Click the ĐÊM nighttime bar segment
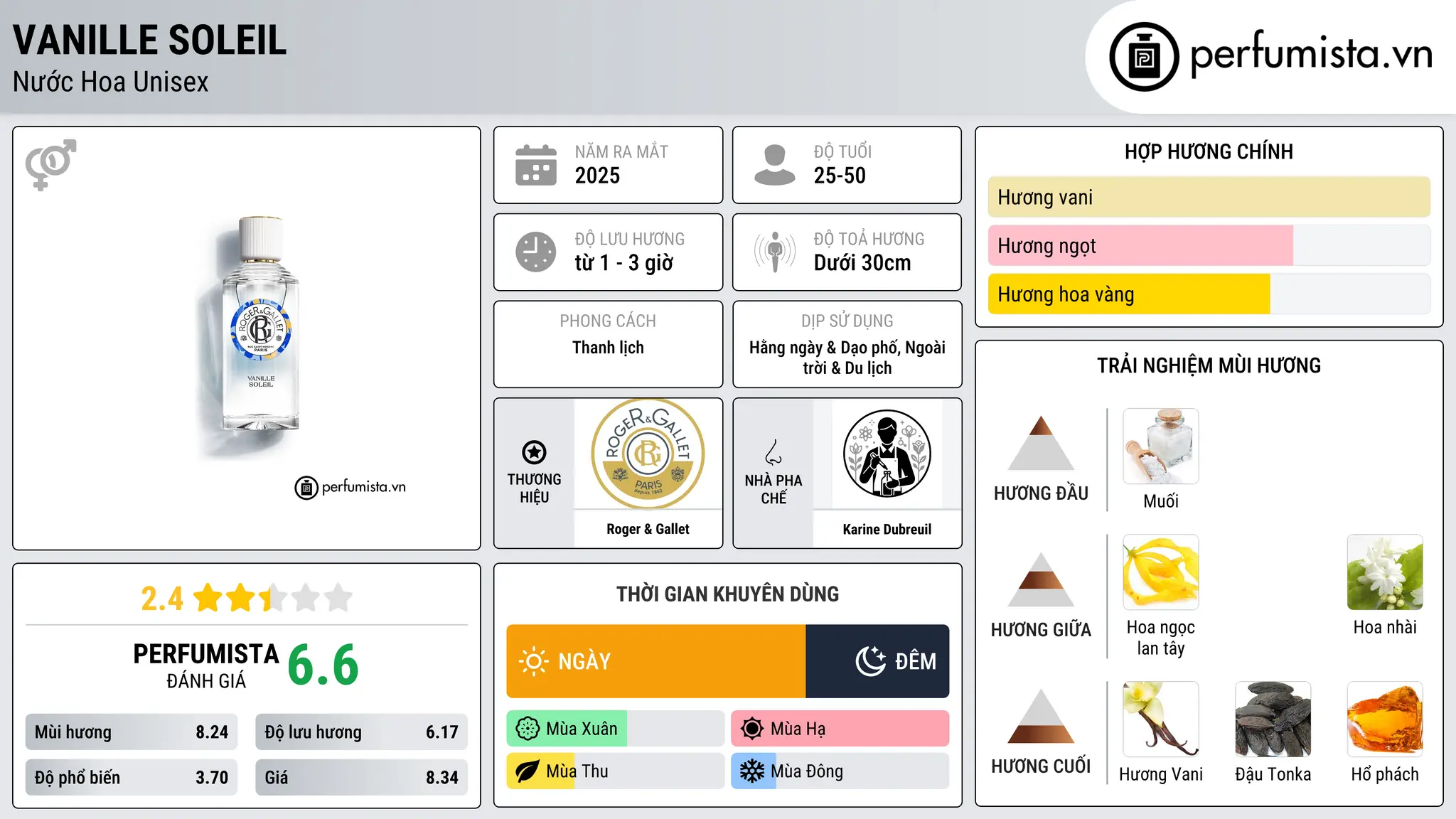This screenshot has height=819, width=1456. pyautogui.click(x=877, y=661)
